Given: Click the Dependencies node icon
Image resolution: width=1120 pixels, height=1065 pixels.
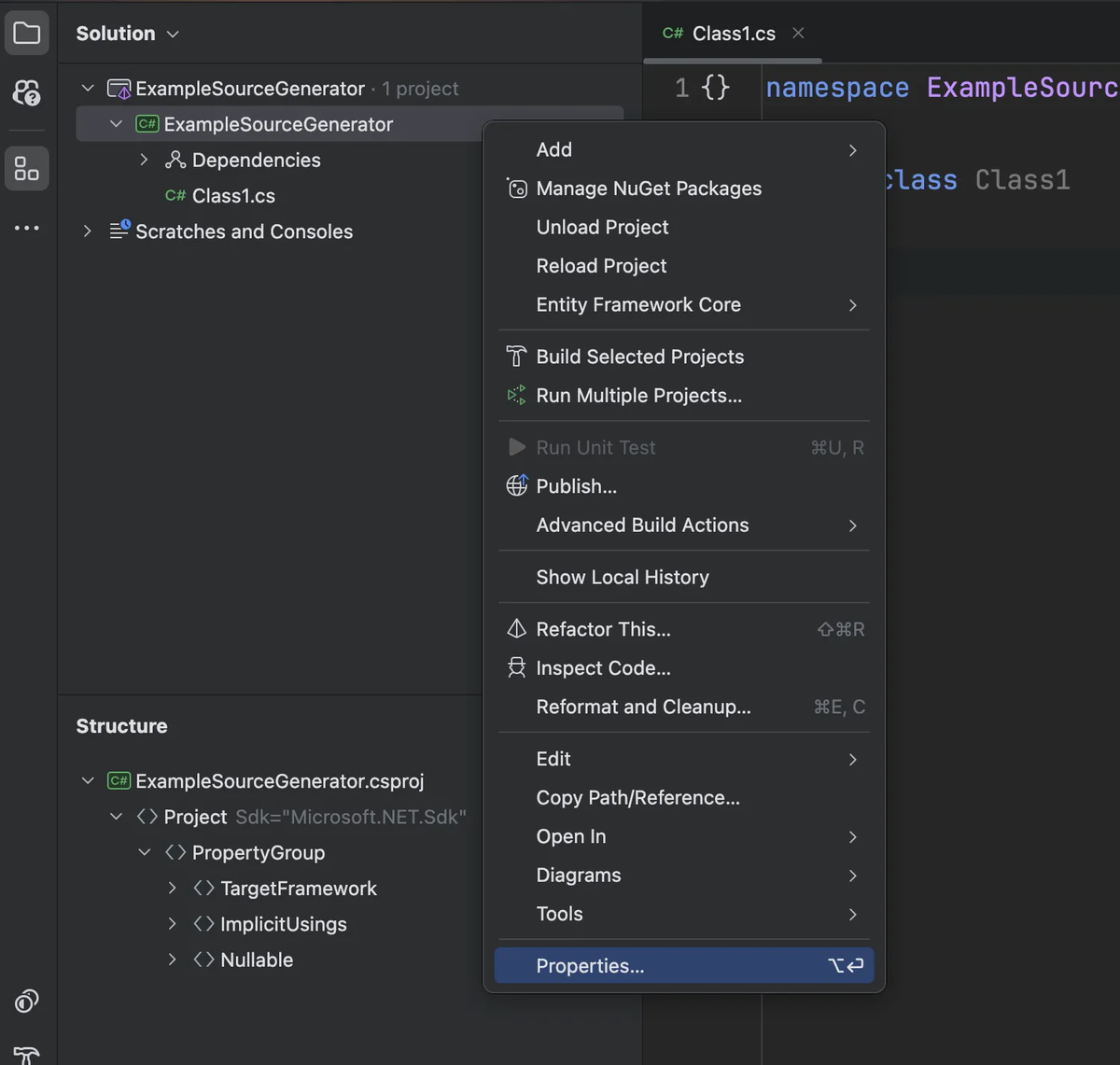Looking at the screenshot, I should coord(175,161).
